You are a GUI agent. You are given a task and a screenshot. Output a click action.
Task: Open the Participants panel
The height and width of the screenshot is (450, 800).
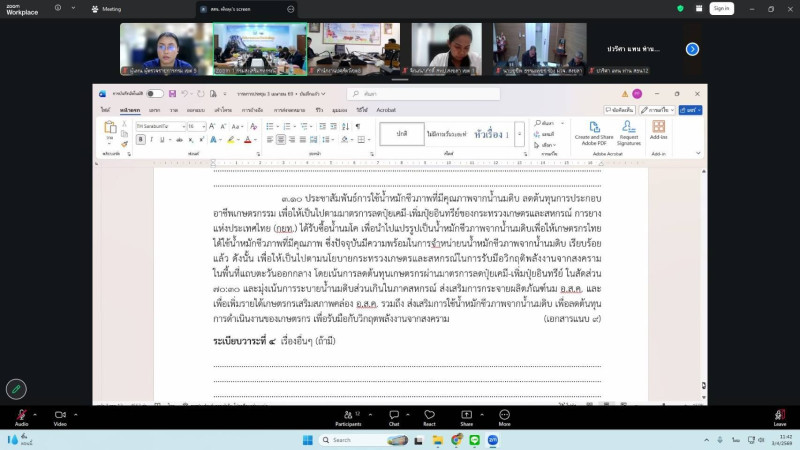tap(348, 415)
